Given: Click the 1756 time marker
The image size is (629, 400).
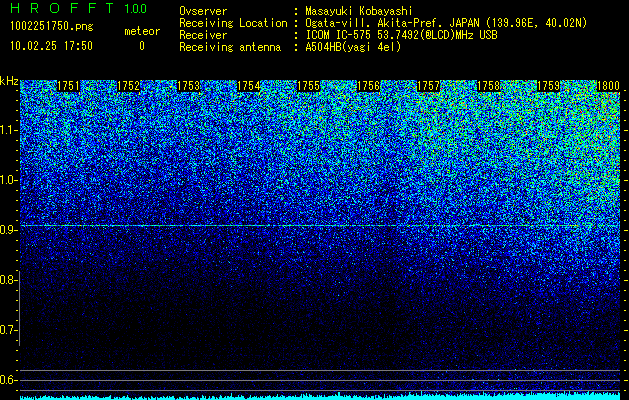Looking at the screenshot, I should 368,86.
